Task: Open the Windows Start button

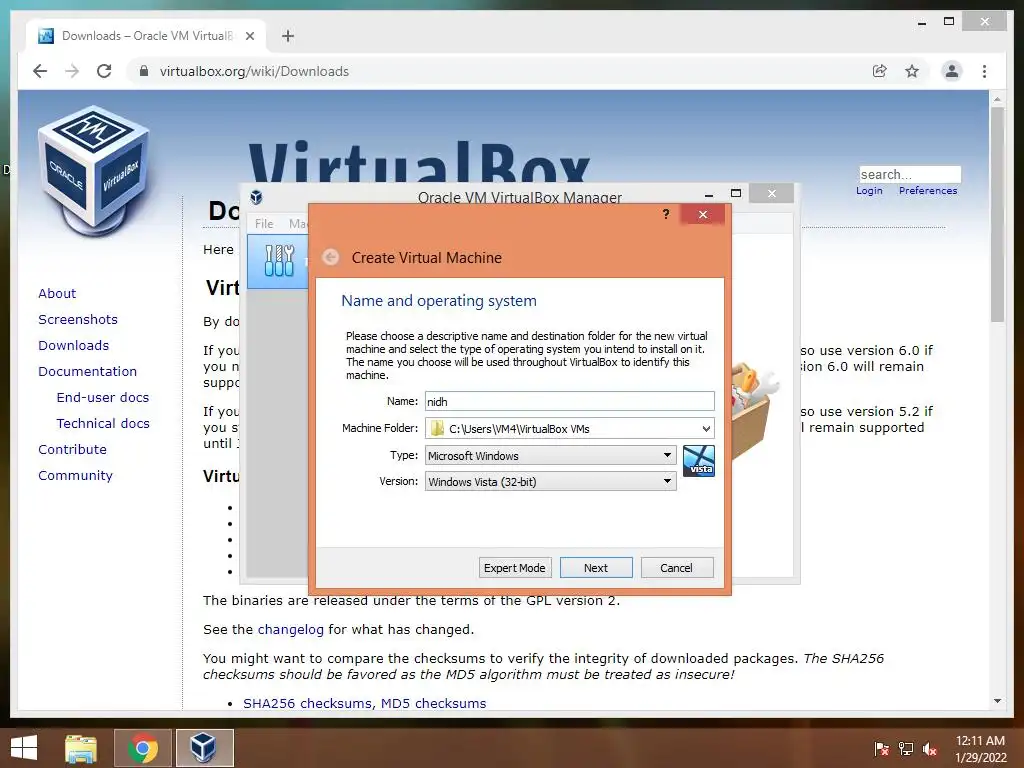Action: tap(24, 748)
